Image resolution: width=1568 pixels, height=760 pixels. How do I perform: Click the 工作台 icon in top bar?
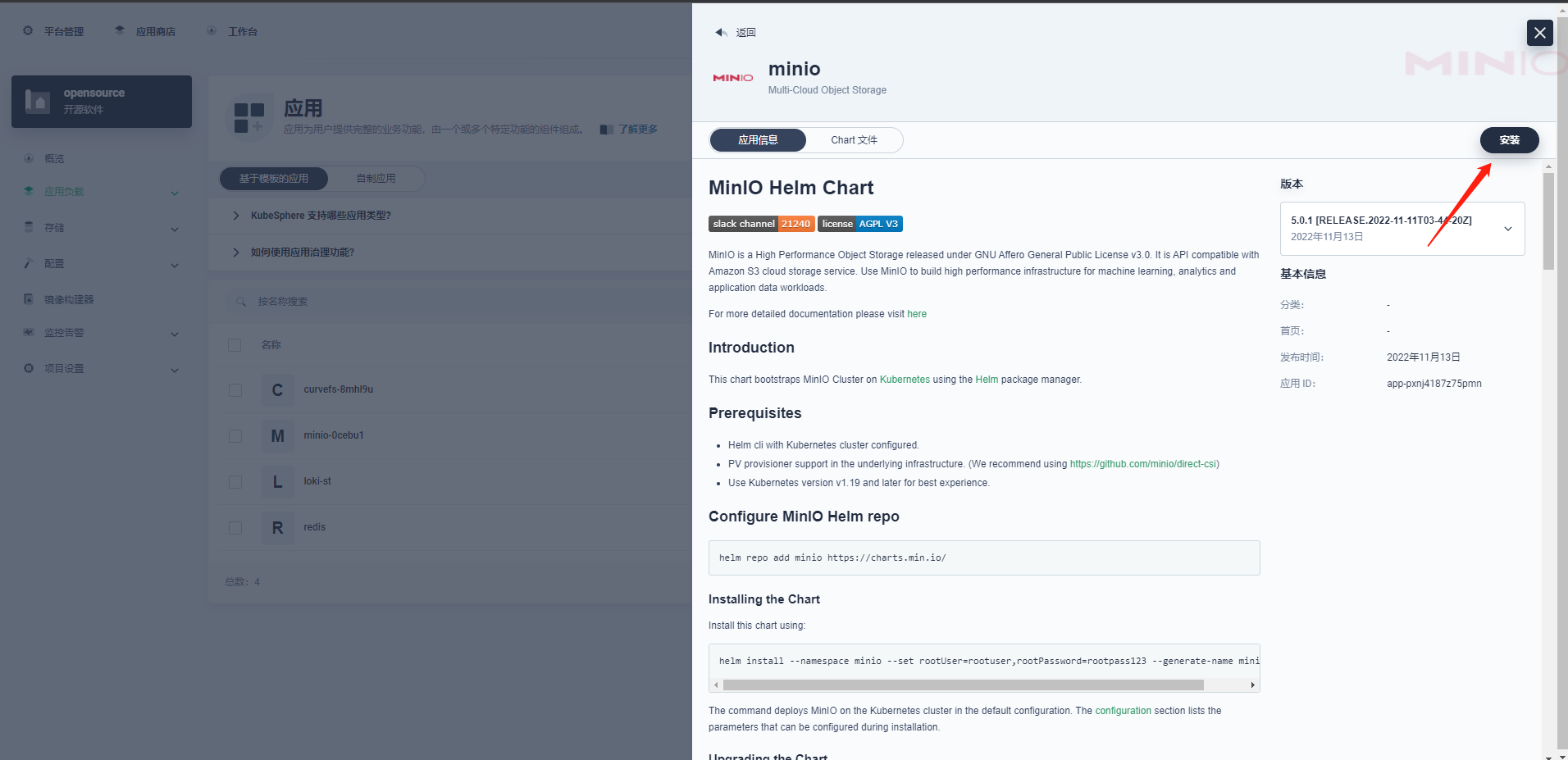click(212, 31)
